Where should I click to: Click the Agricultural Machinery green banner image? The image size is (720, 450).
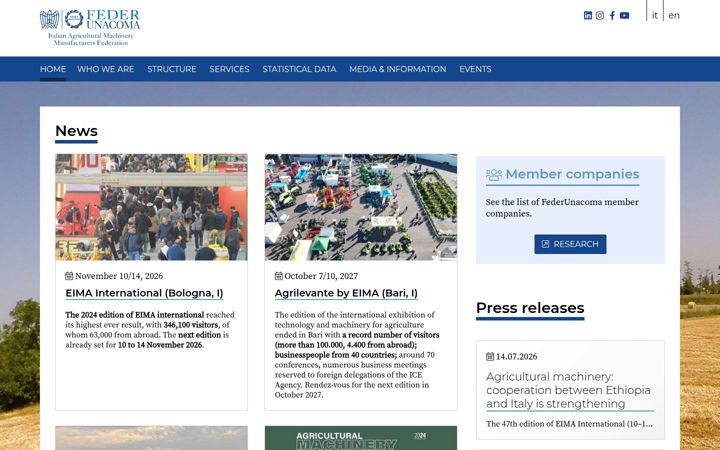[361, 438]
